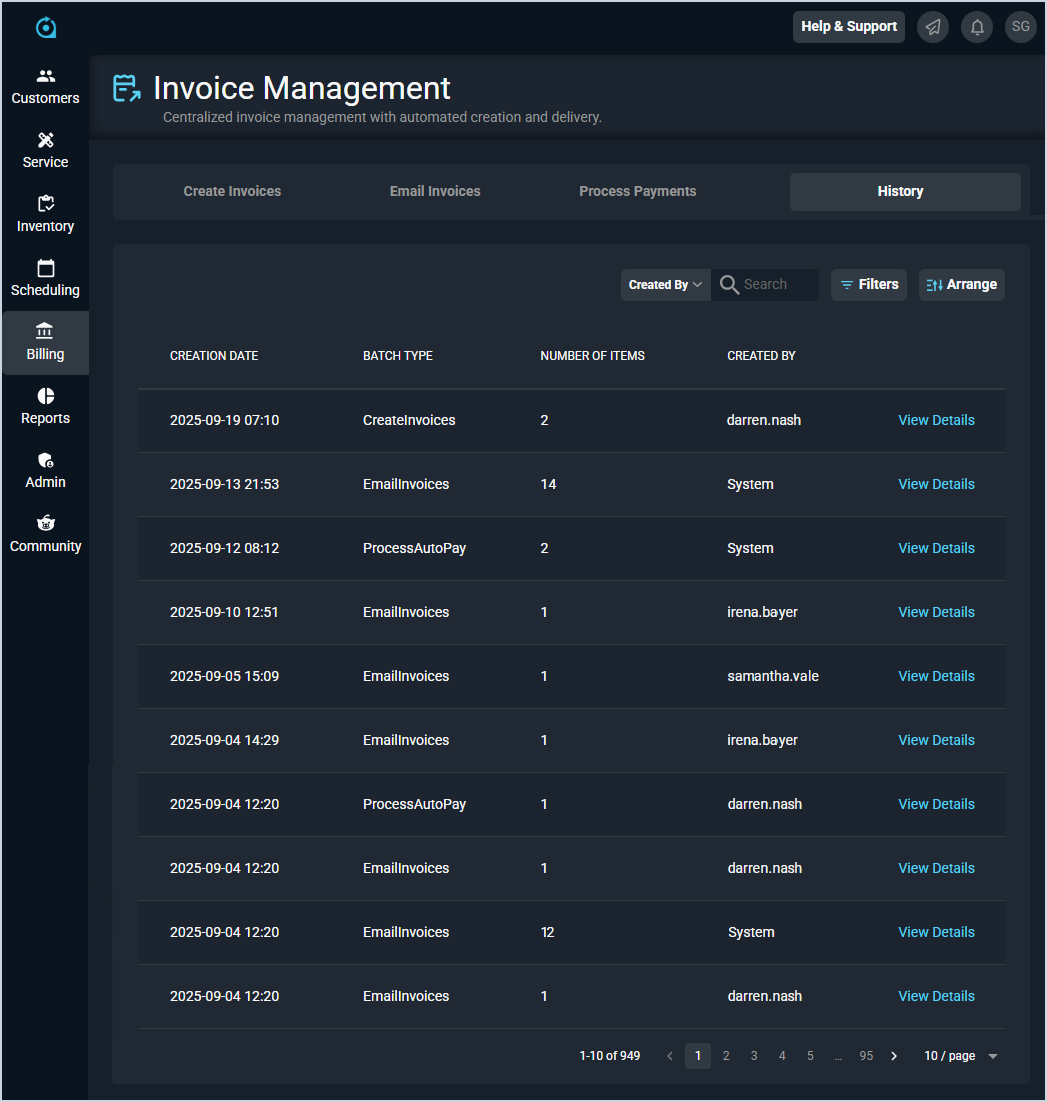This screenshot has width=1047, height=1102.
Task: Open the Scheduling calendar icon
Action: 45,268
